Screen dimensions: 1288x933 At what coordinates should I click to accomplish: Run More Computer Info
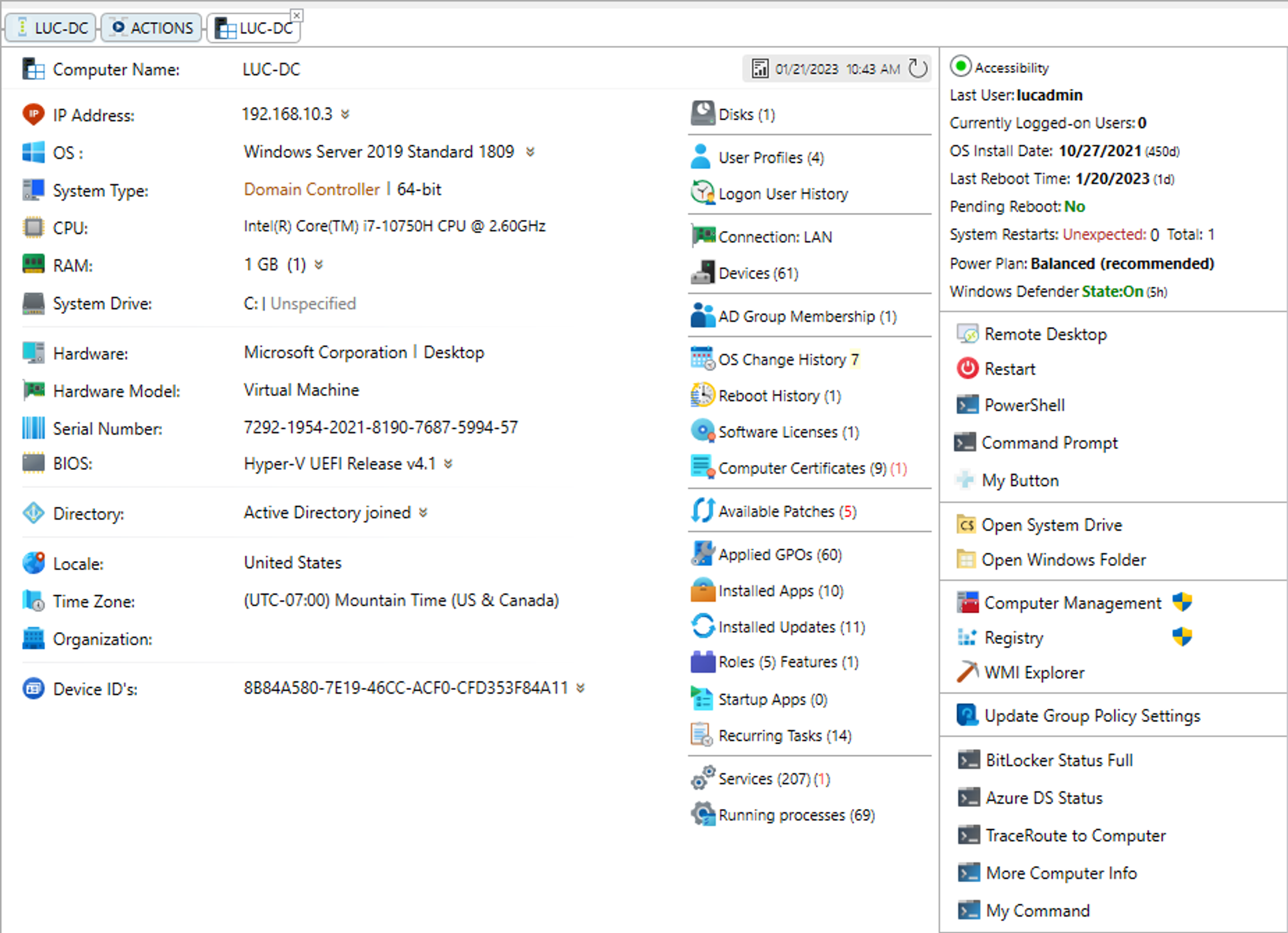1048,873
